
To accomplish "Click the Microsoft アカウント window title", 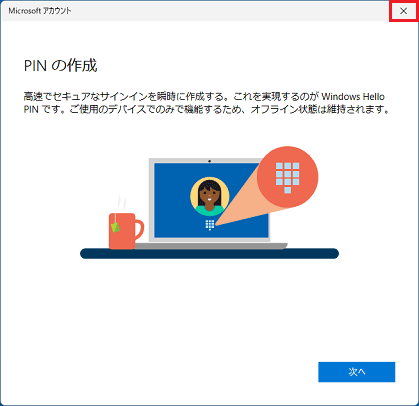I will click(x=40, y=11).
